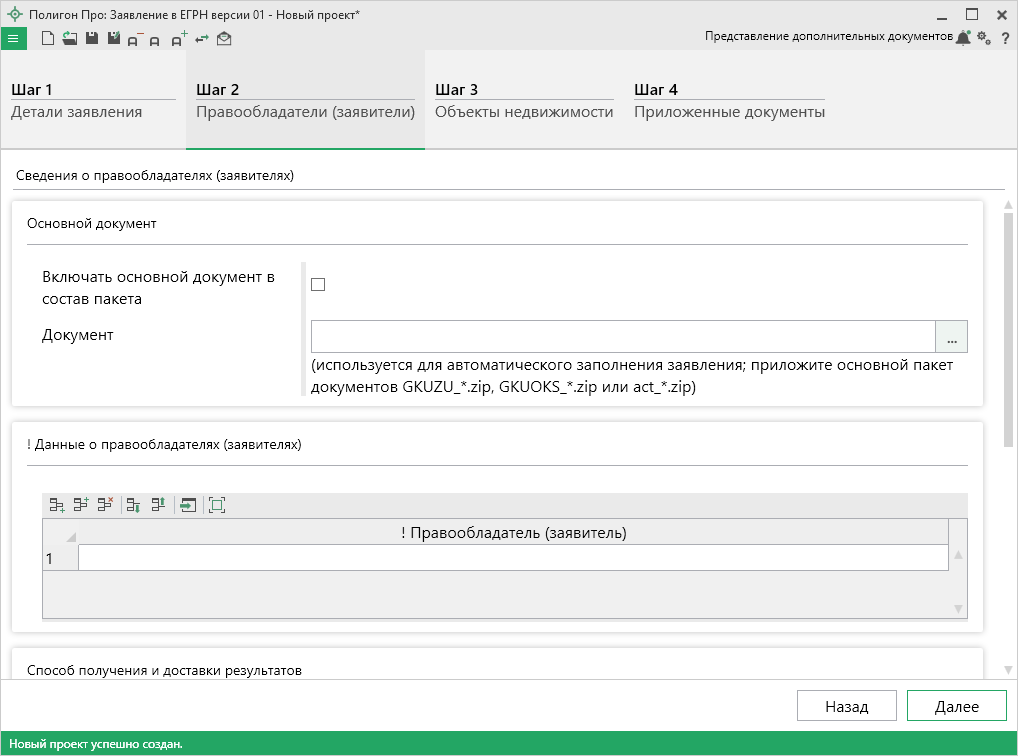Open notifications bell icon
Screen dimensions: 1018x756
(x=963, y=38)
